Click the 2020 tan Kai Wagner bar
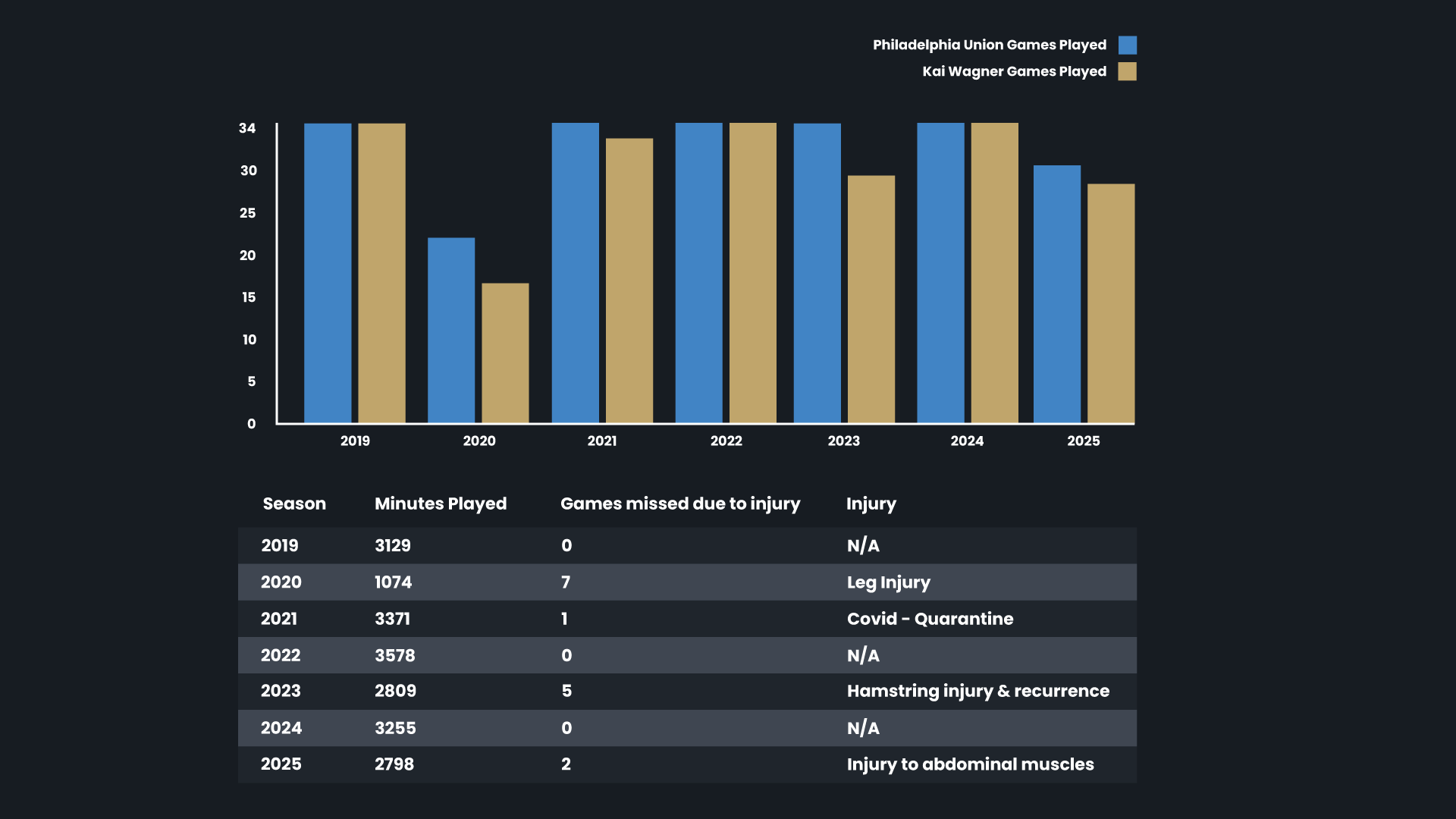1456x819 pixels. pos(505,353)
